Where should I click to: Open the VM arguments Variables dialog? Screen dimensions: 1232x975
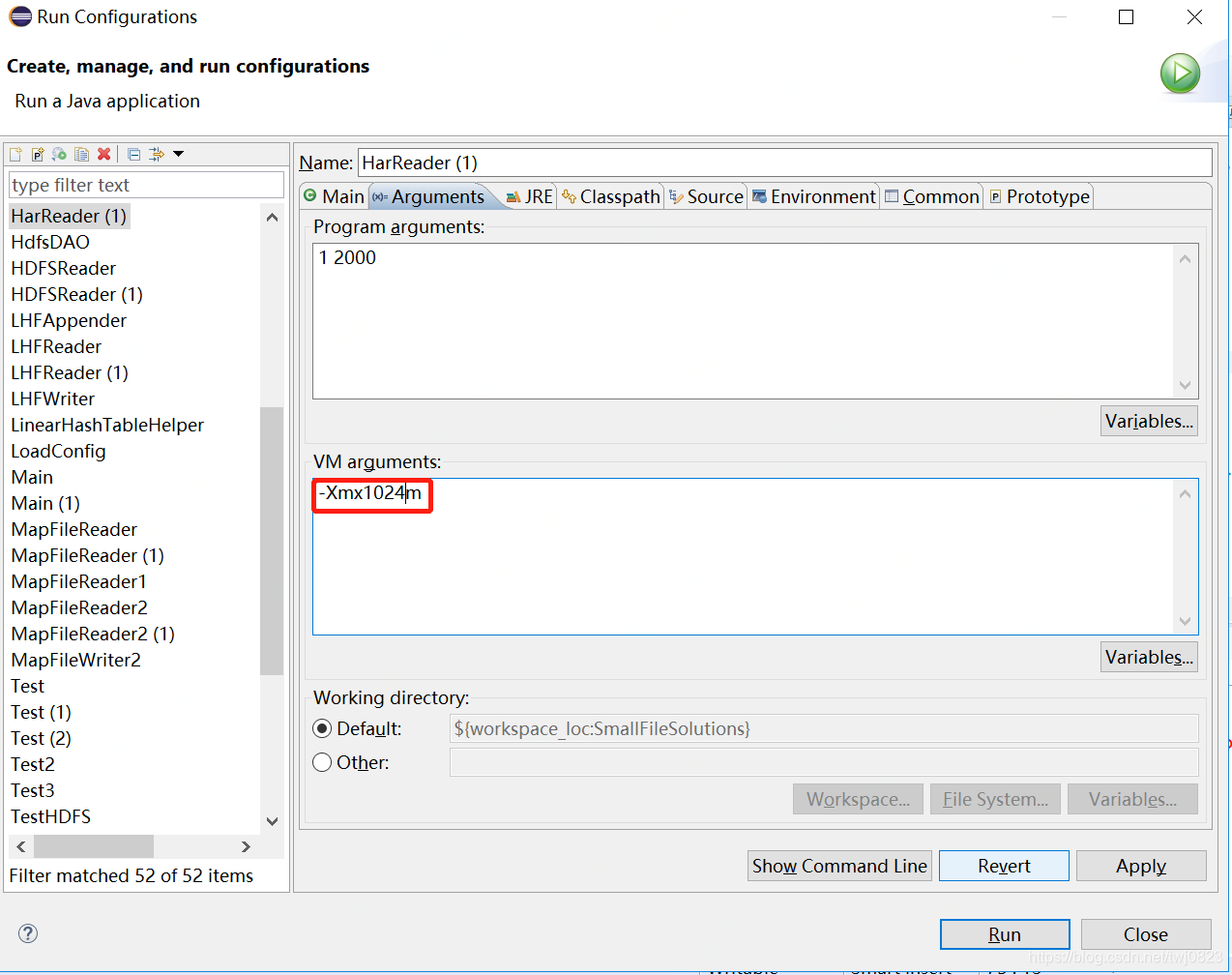1149,657
